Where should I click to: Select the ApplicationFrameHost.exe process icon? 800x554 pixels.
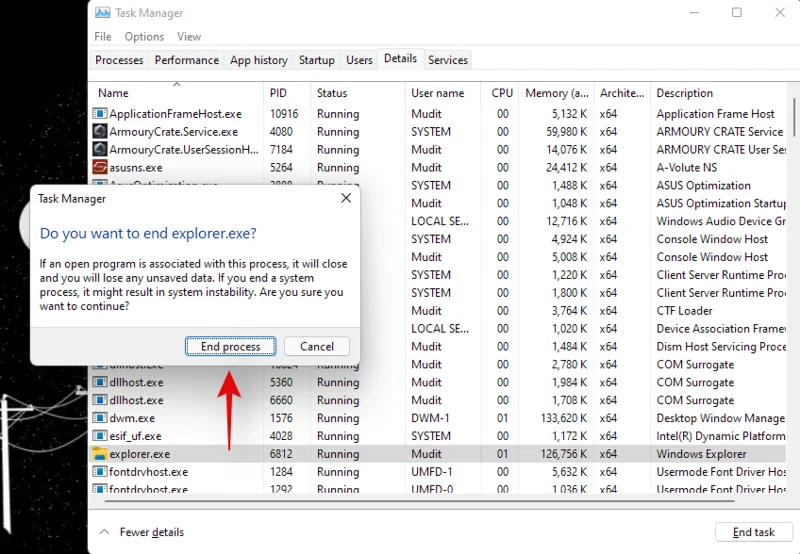tap(100, 114)
